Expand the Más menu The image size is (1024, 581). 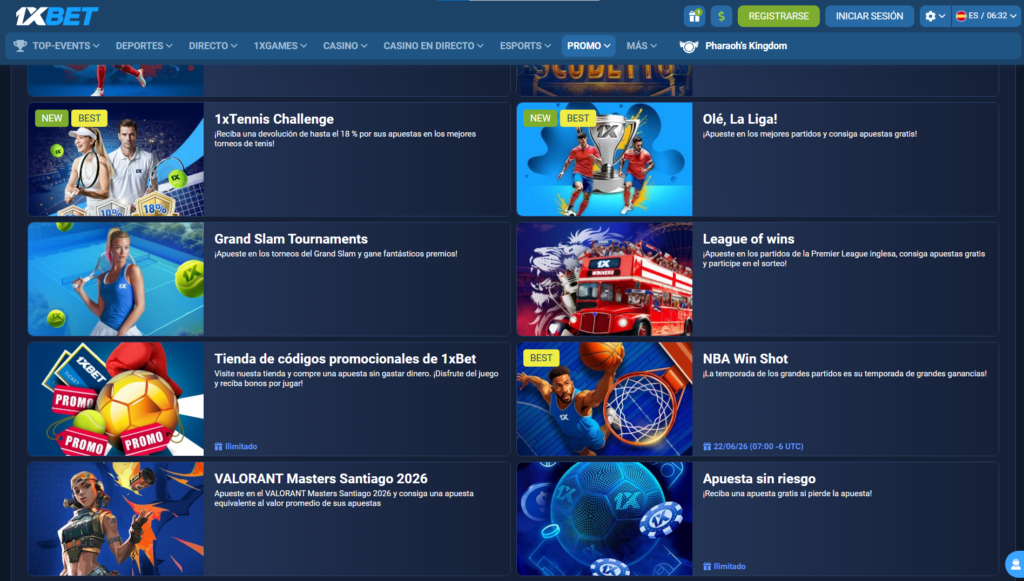pos(641,46)
